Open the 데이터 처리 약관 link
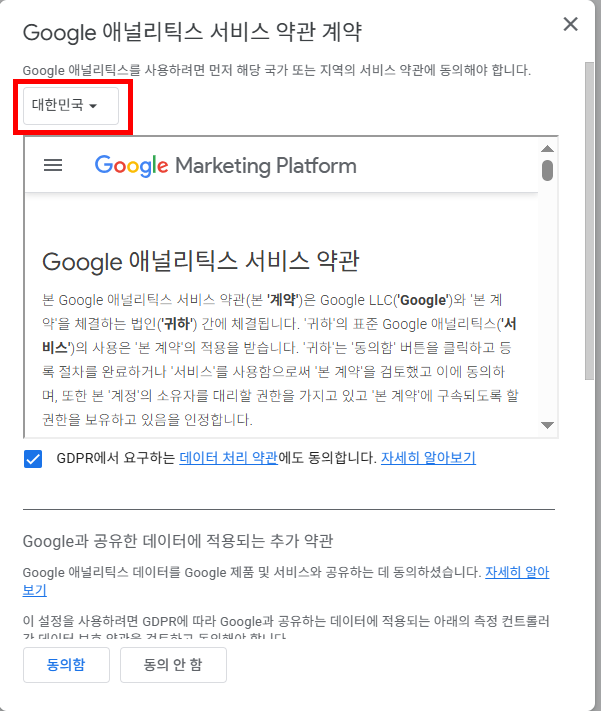Viewport: 601px width, 711px height. click(x=229, y=458)
